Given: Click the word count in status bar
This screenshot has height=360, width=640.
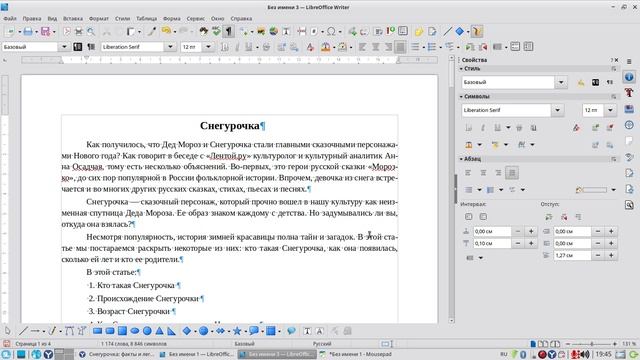Looking at the screenshot, I should tap(134, 344).
